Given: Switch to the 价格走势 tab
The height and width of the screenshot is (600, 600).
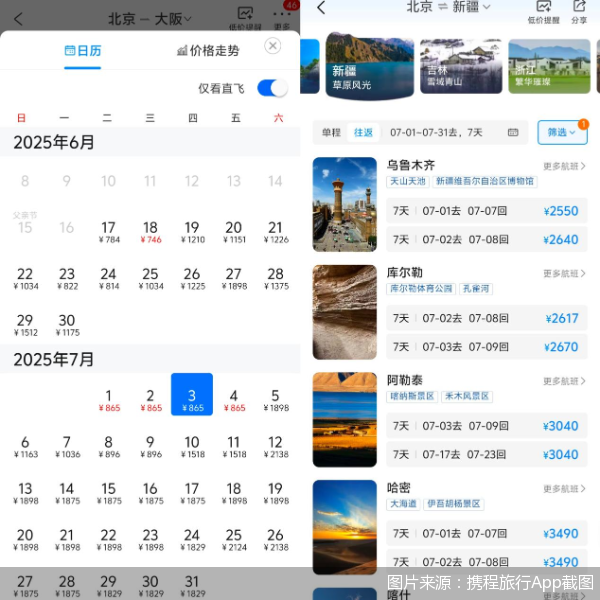Looking at the screenshot, I should (208, 51).
